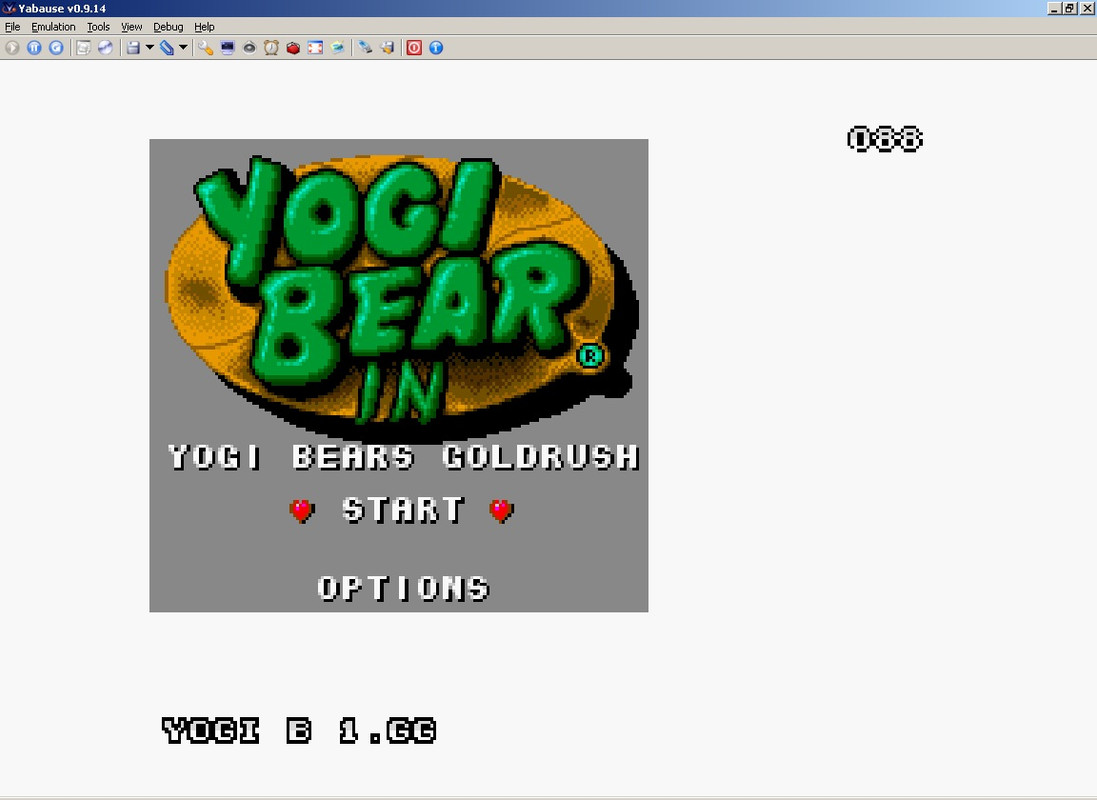Viewport: 1097px width, 800px height.
Task: Click the USB stick toolbar icon
Action: (x=365, y=48)
